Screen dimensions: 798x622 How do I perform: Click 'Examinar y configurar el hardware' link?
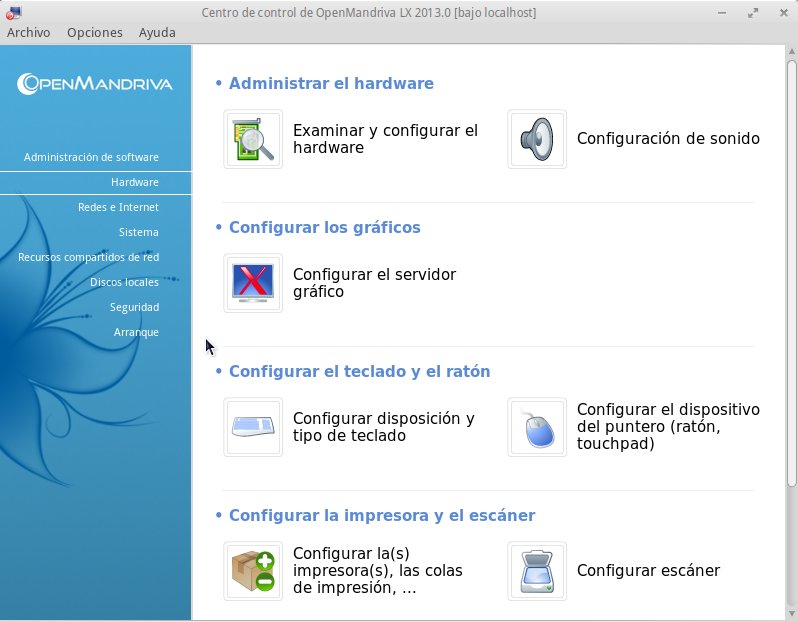[x=385, y=139]
